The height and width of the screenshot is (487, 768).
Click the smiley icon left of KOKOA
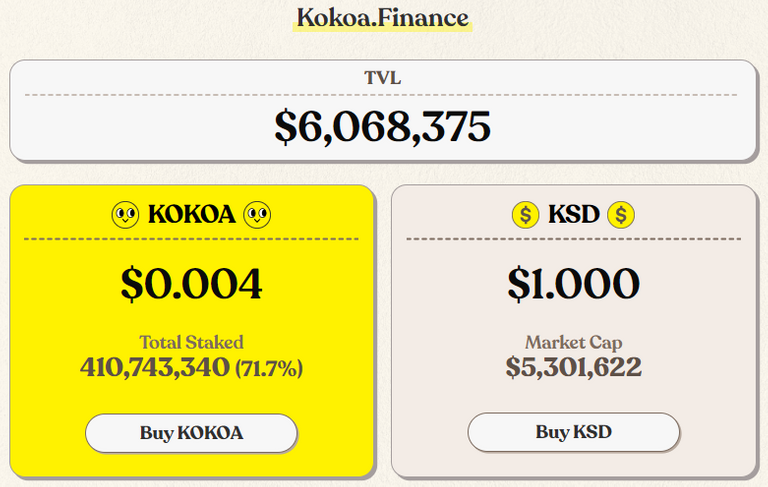(x=125, y=214)
